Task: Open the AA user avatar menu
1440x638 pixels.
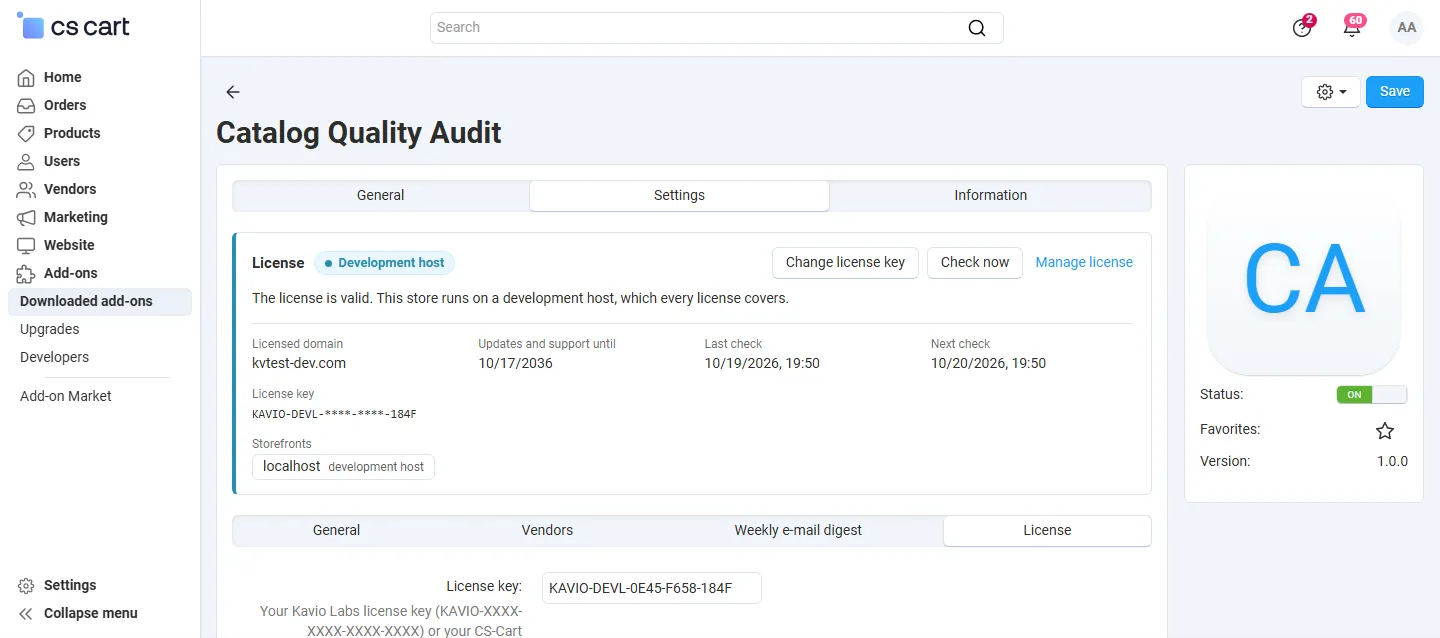Action: click(x=1407, y=28)
